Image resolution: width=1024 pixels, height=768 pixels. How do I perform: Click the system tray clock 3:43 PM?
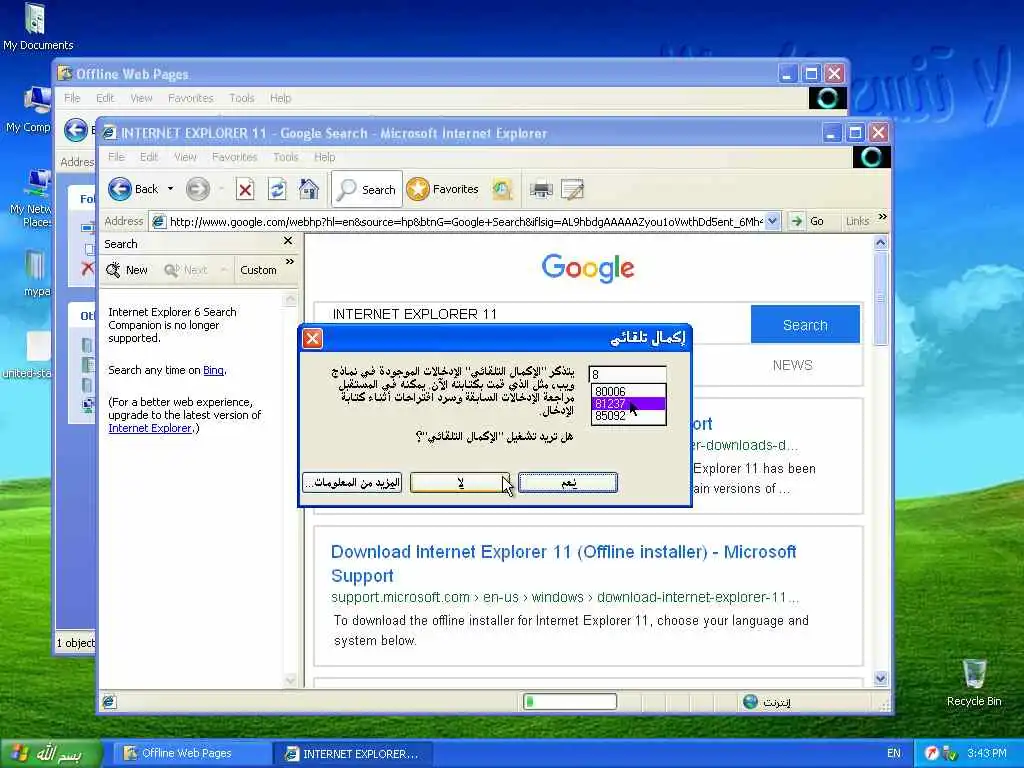[987, 753]
